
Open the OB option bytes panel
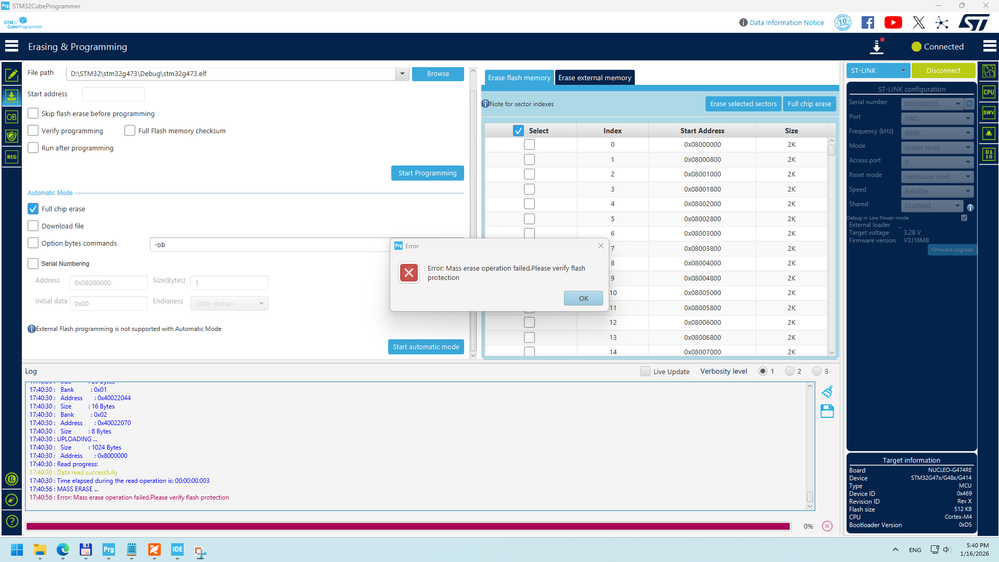click(x=11, y=117)
